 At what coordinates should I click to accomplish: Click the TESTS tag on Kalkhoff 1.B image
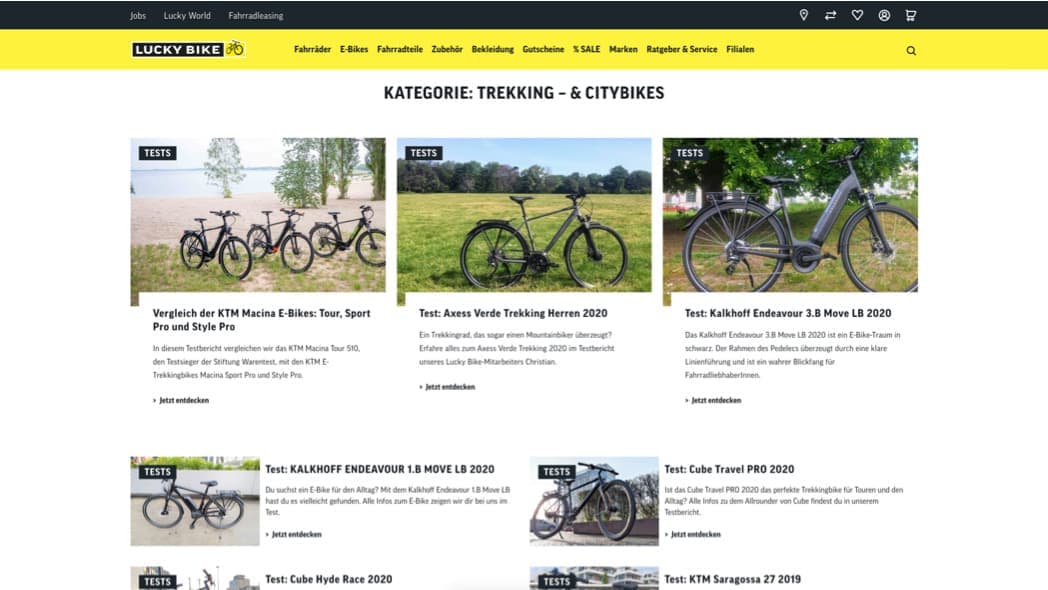158,472
